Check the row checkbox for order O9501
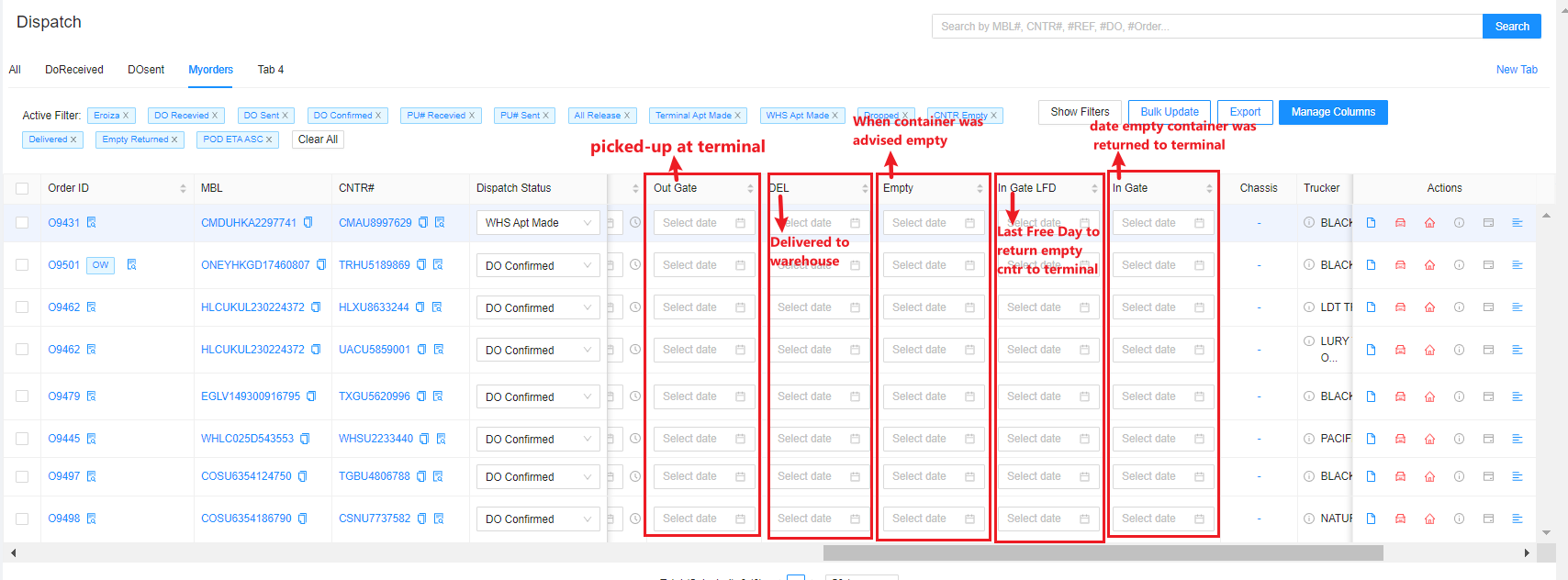Screen dimensions: 1568x580 [22, 265]
